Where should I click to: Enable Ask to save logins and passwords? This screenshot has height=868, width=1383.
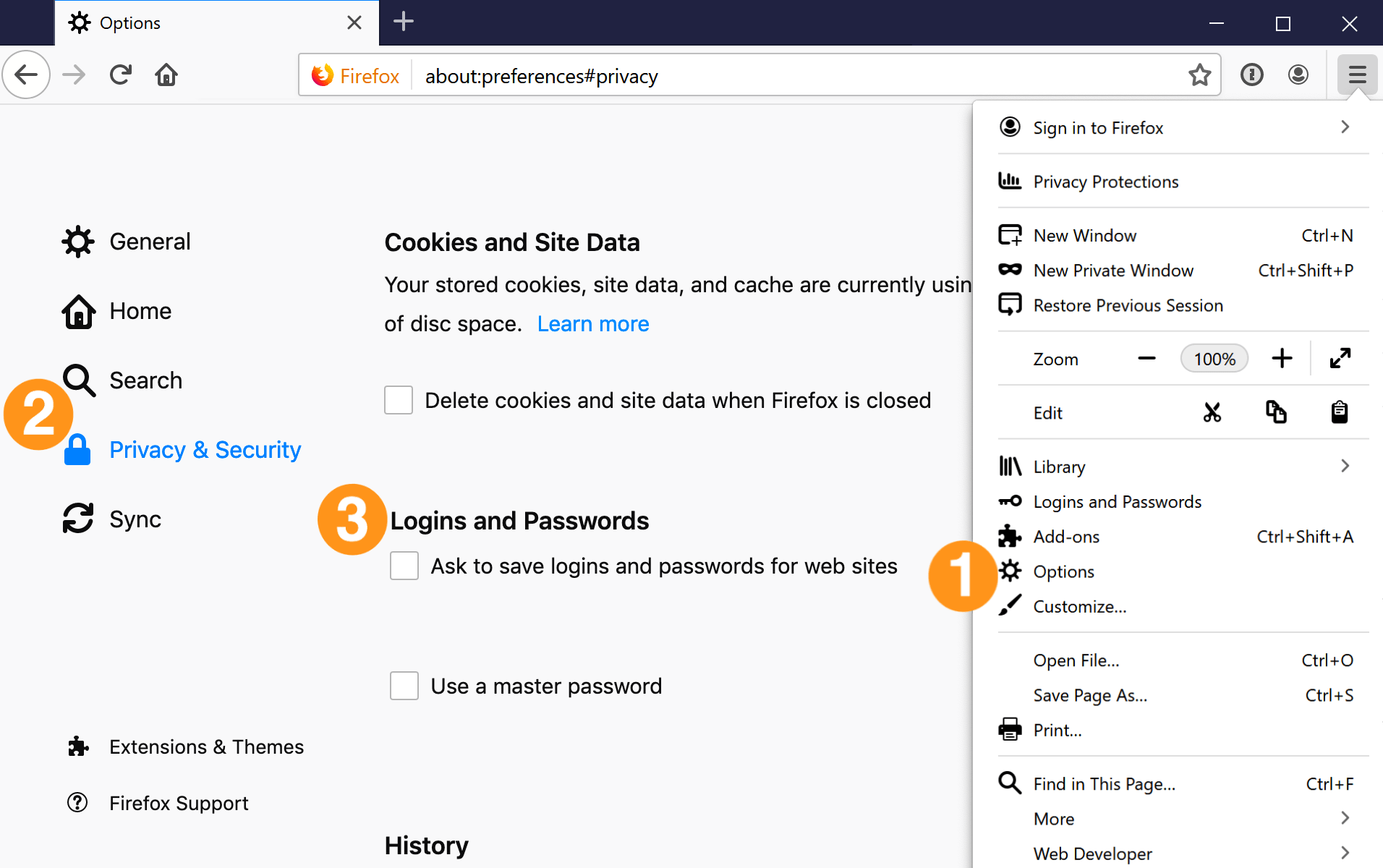click(x=404, y=566)
